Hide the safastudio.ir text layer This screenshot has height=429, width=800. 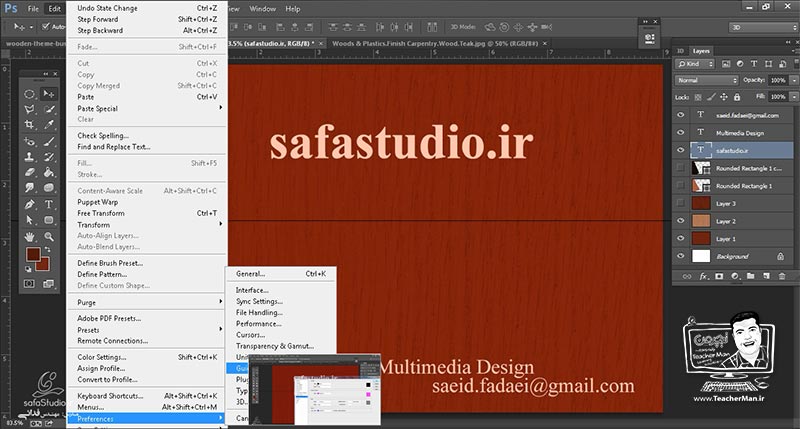681,150
